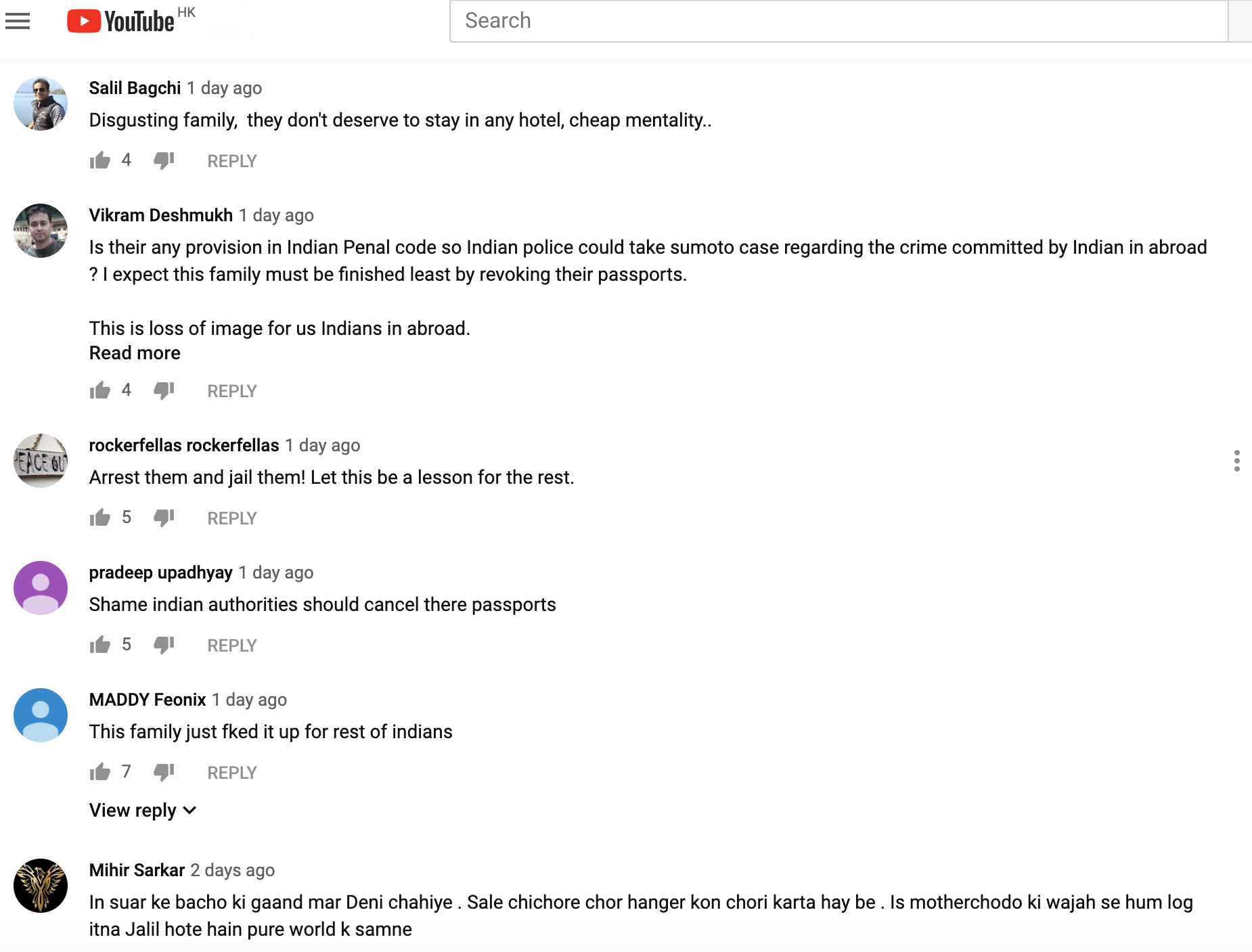
Task: Like MADDY Feonix's comment
Action: pos(100,772)
